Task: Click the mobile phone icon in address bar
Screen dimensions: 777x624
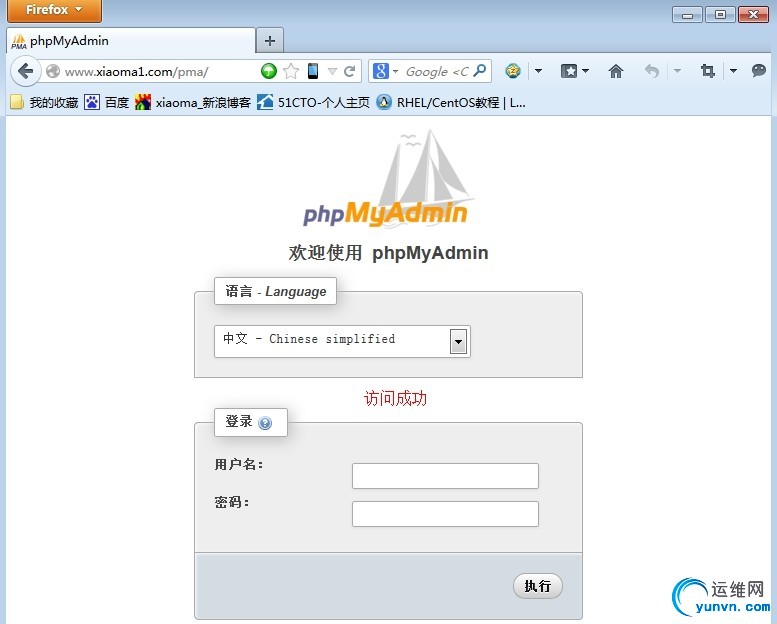Action: tap(313, 71)
